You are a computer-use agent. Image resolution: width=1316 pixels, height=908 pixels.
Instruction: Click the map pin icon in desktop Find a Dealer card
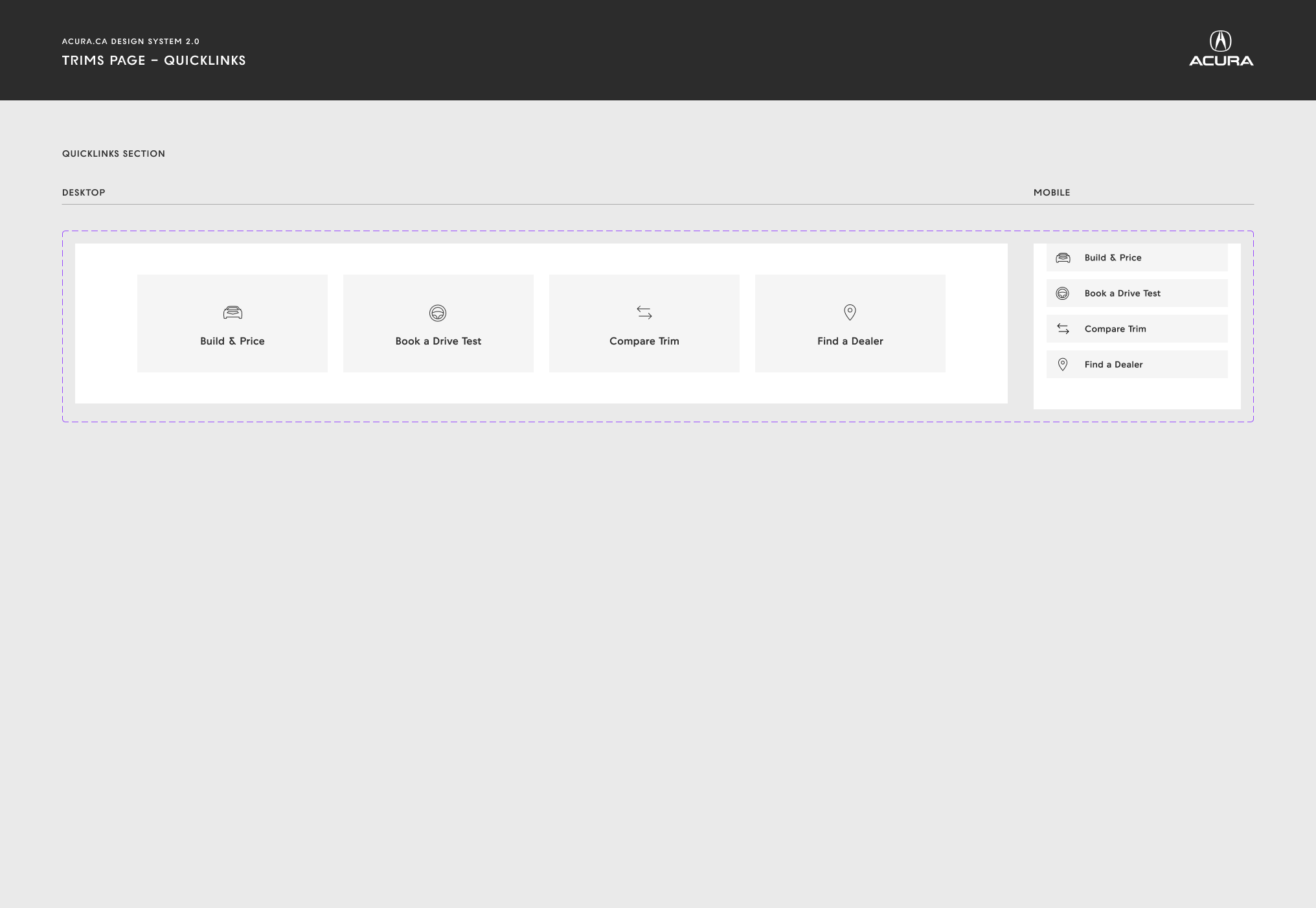[x=850, y=312]
